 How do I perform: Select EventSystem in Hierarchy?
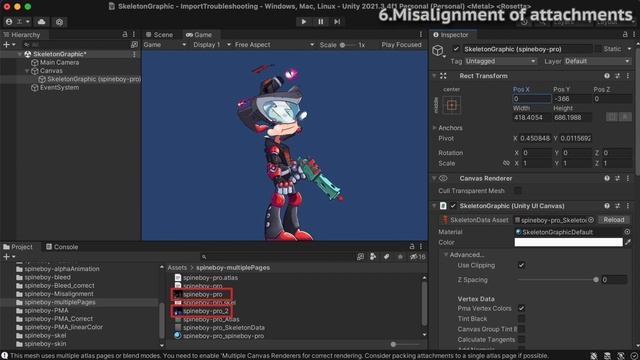click(x=59, y=87)
